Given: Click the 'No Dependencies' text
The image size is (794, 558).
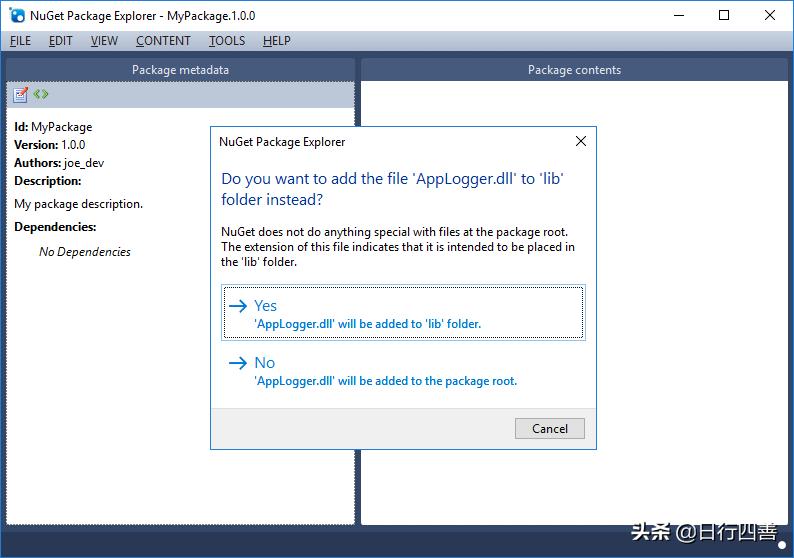Looking at the screenshot, I should coord(85,252).
